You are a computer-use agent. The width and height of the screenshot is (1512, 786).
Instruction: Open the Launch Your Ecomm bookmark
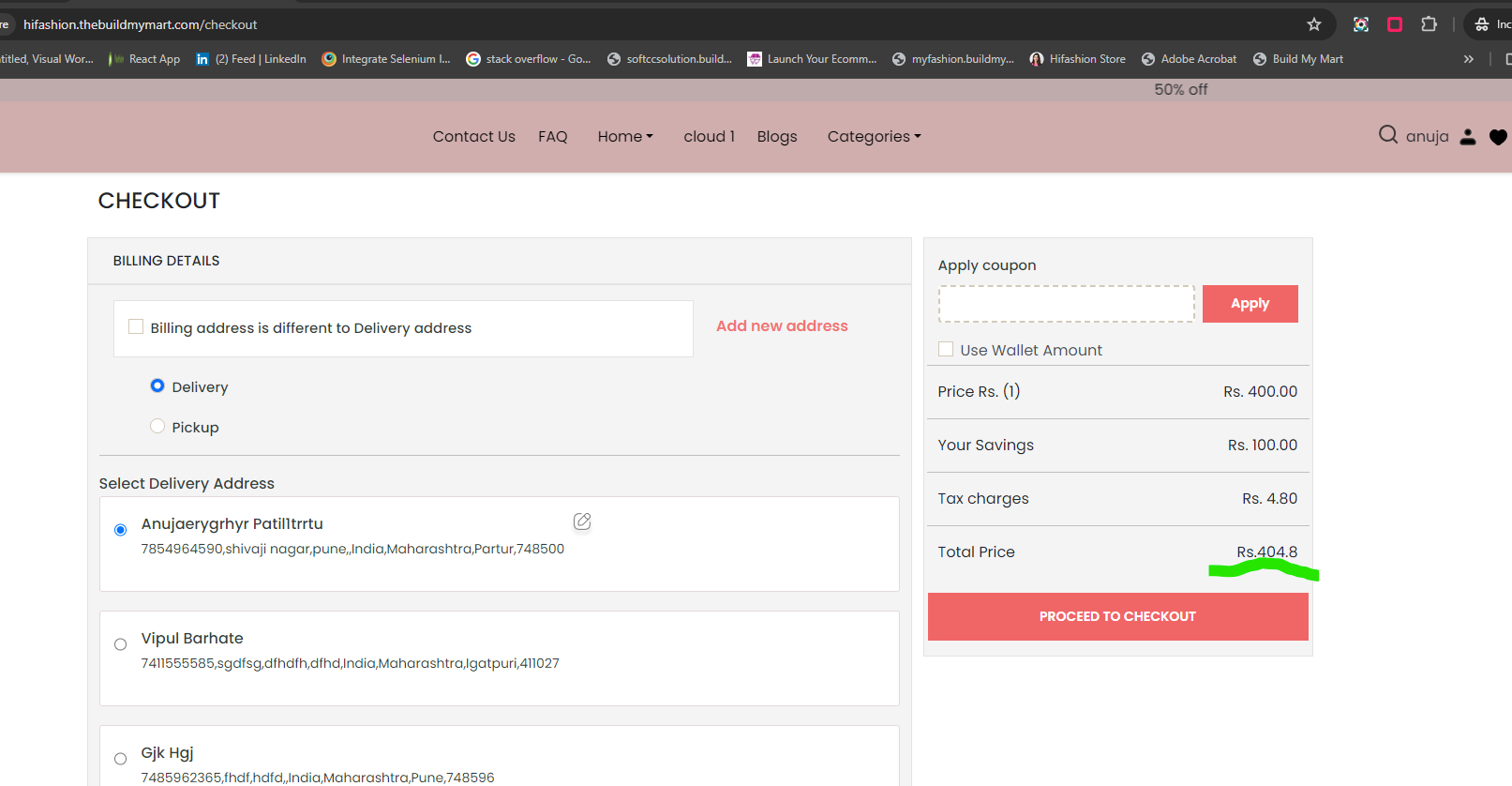pos(812,59)
